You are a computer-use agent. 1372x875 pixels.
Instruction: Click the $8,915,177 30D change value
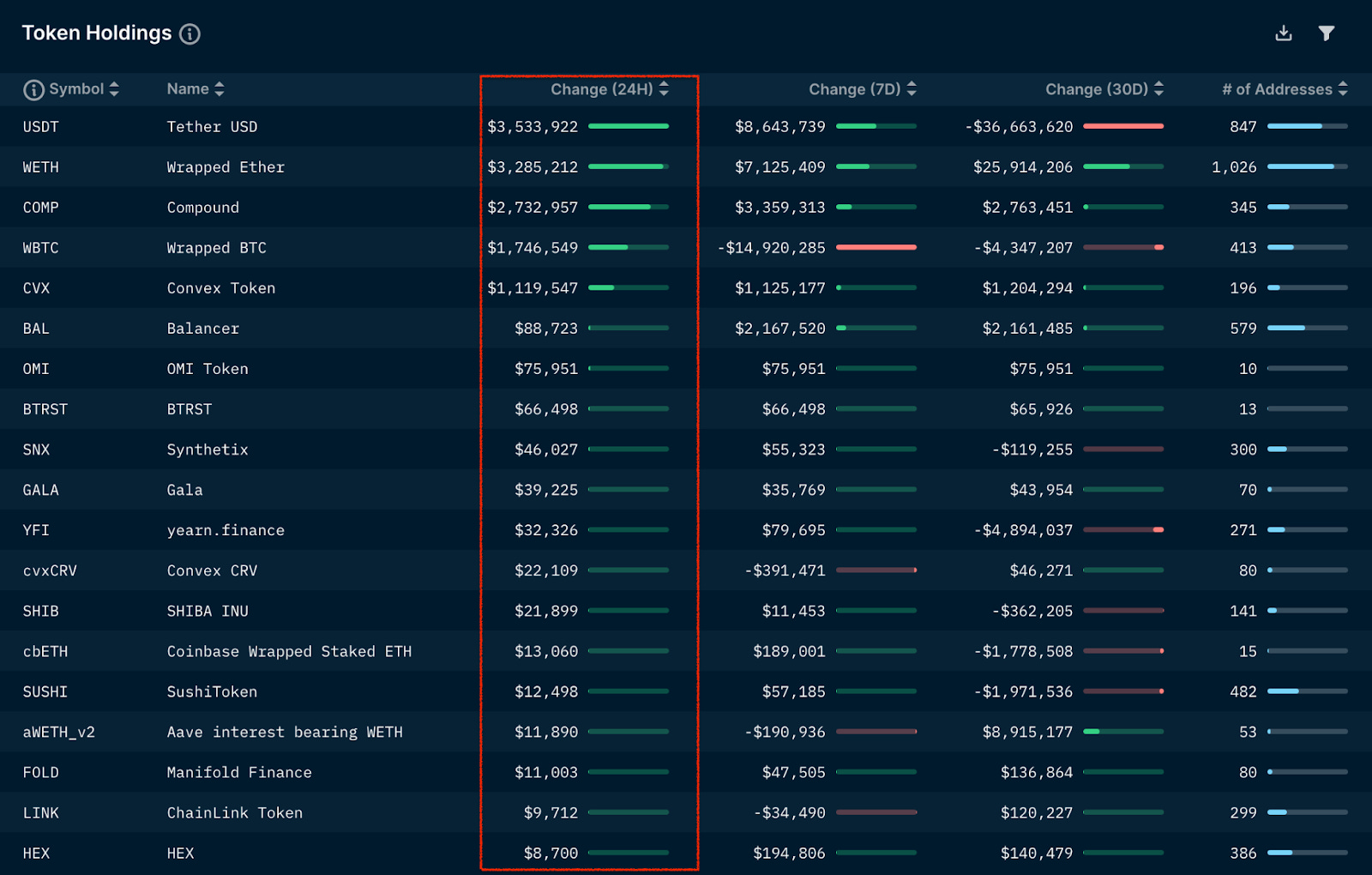point(1028,732)
